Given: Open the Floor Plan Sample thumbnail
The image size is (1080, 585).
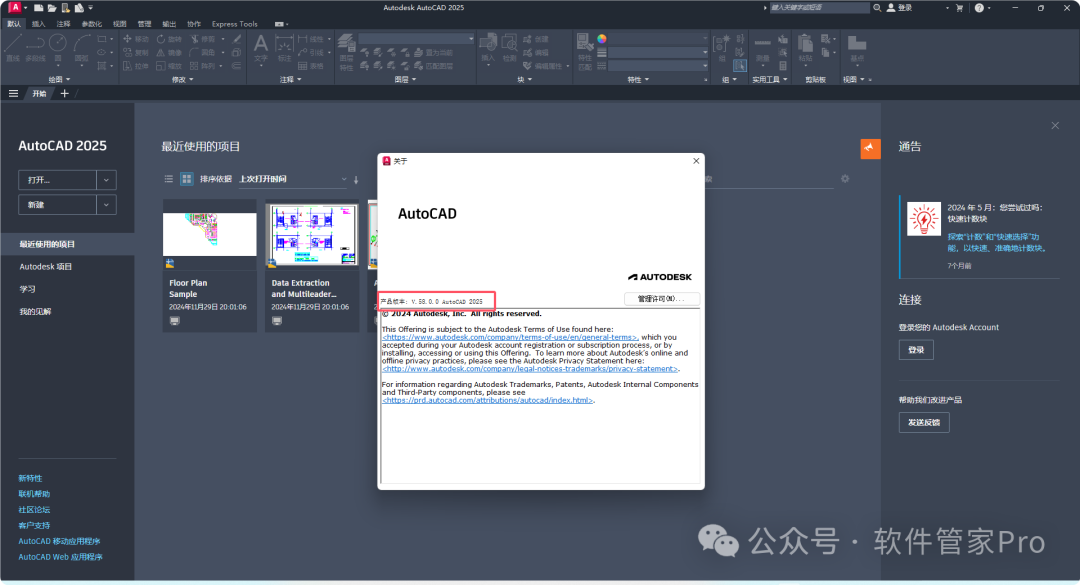Looking at the screenshot, I should coord(209,234).
